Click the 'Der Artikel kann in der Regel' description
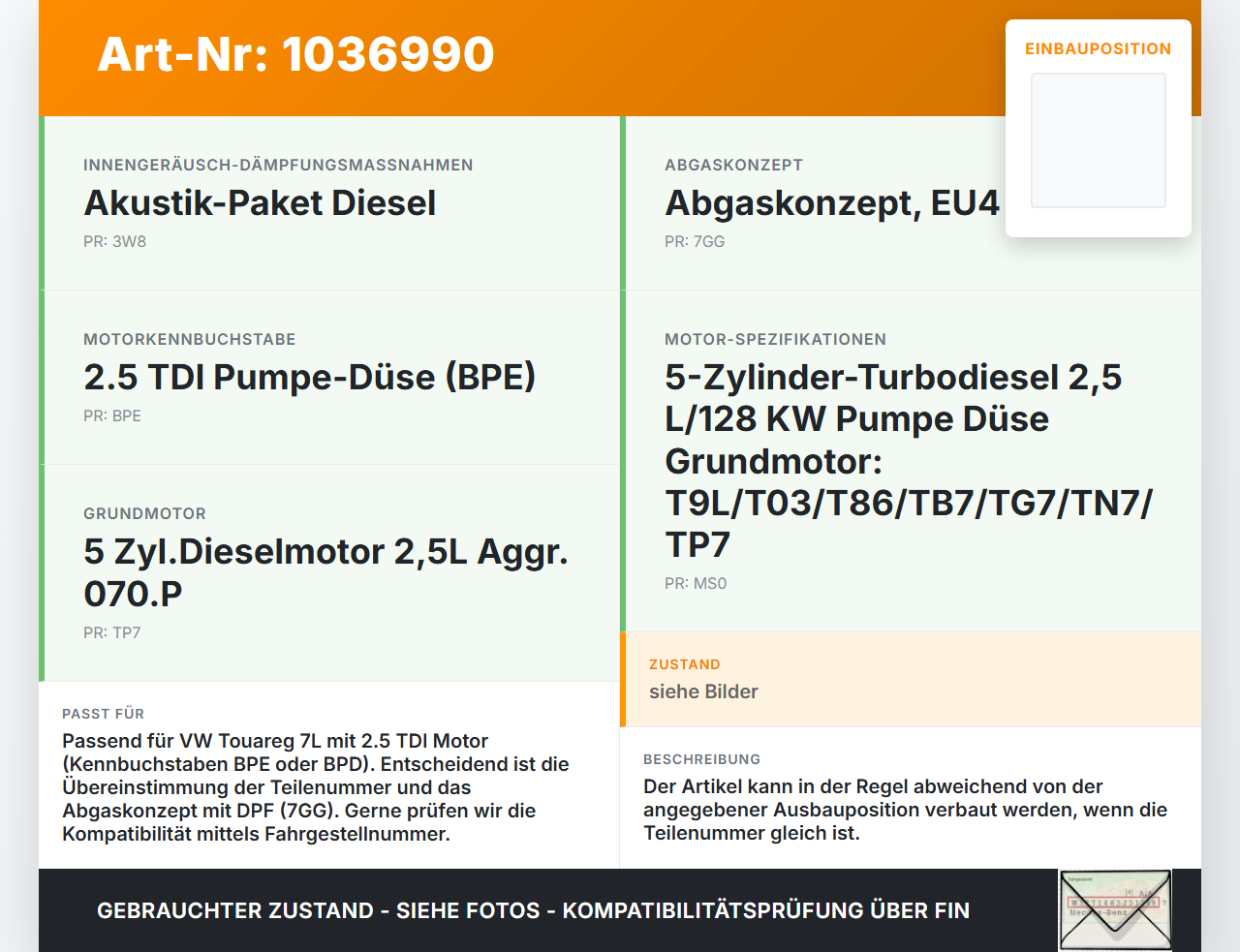The width and height of the screenshot is (1240, 952). tap(906, 810)
